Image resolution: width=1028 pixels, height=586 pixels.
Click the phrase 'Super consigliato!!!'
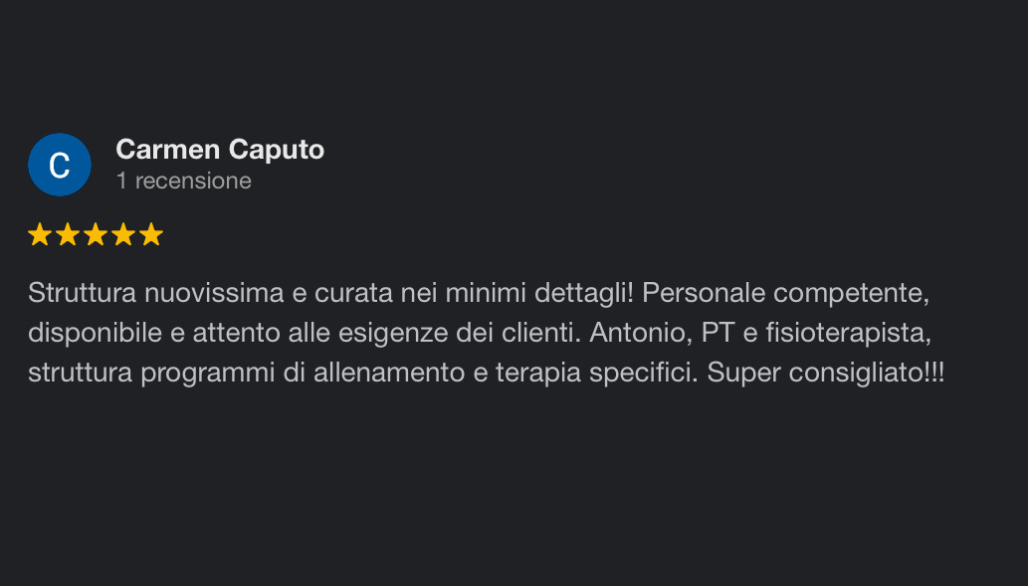(825, 373)
